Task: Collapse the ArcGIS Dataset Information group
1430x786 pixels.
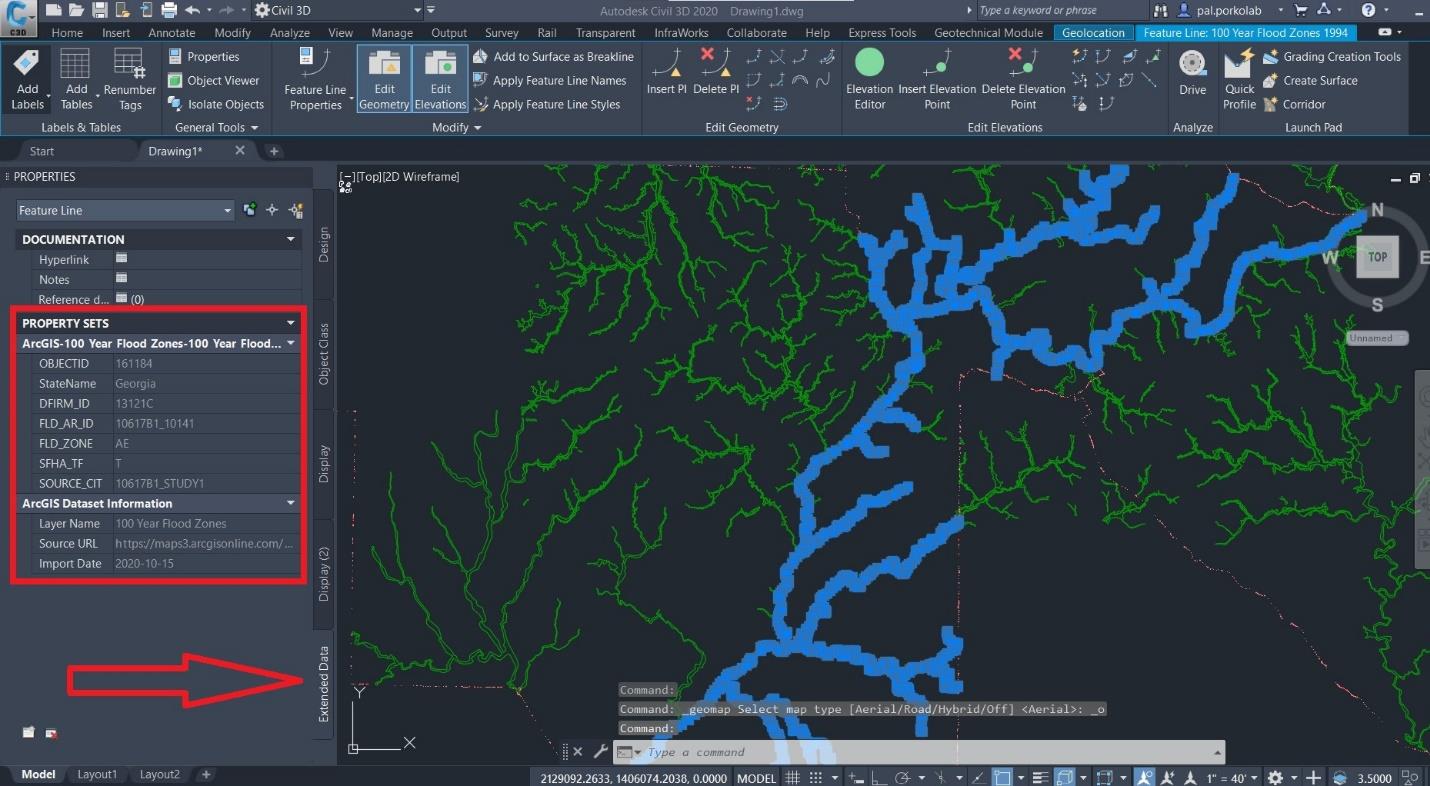Action: pos(291,503)
